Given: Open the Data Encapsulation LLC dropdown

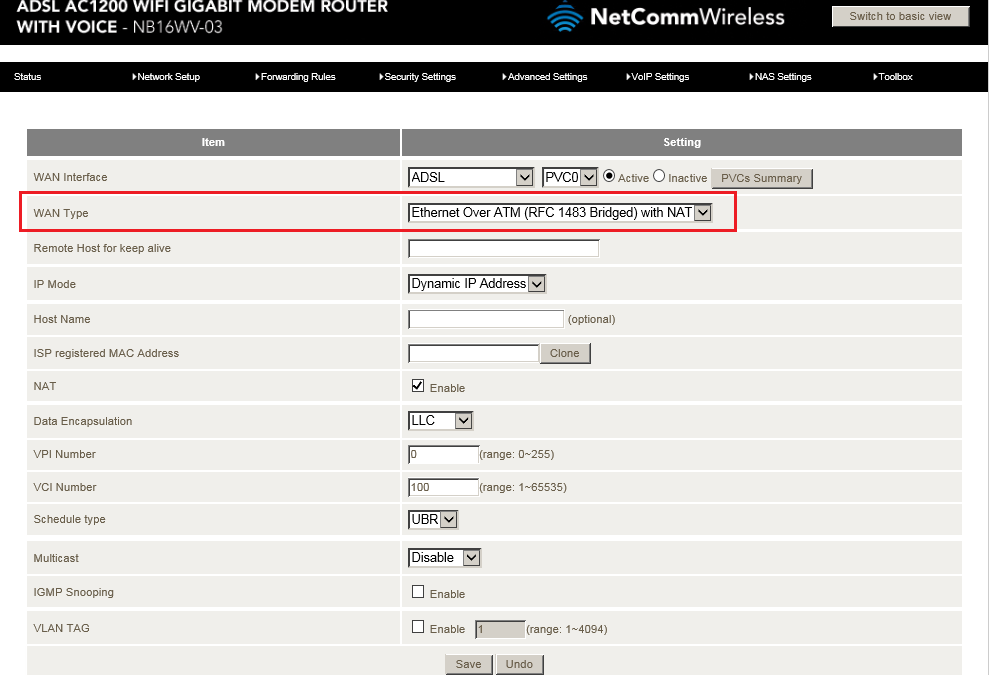Looking at the screenshot, I should [x=440, y=421].
